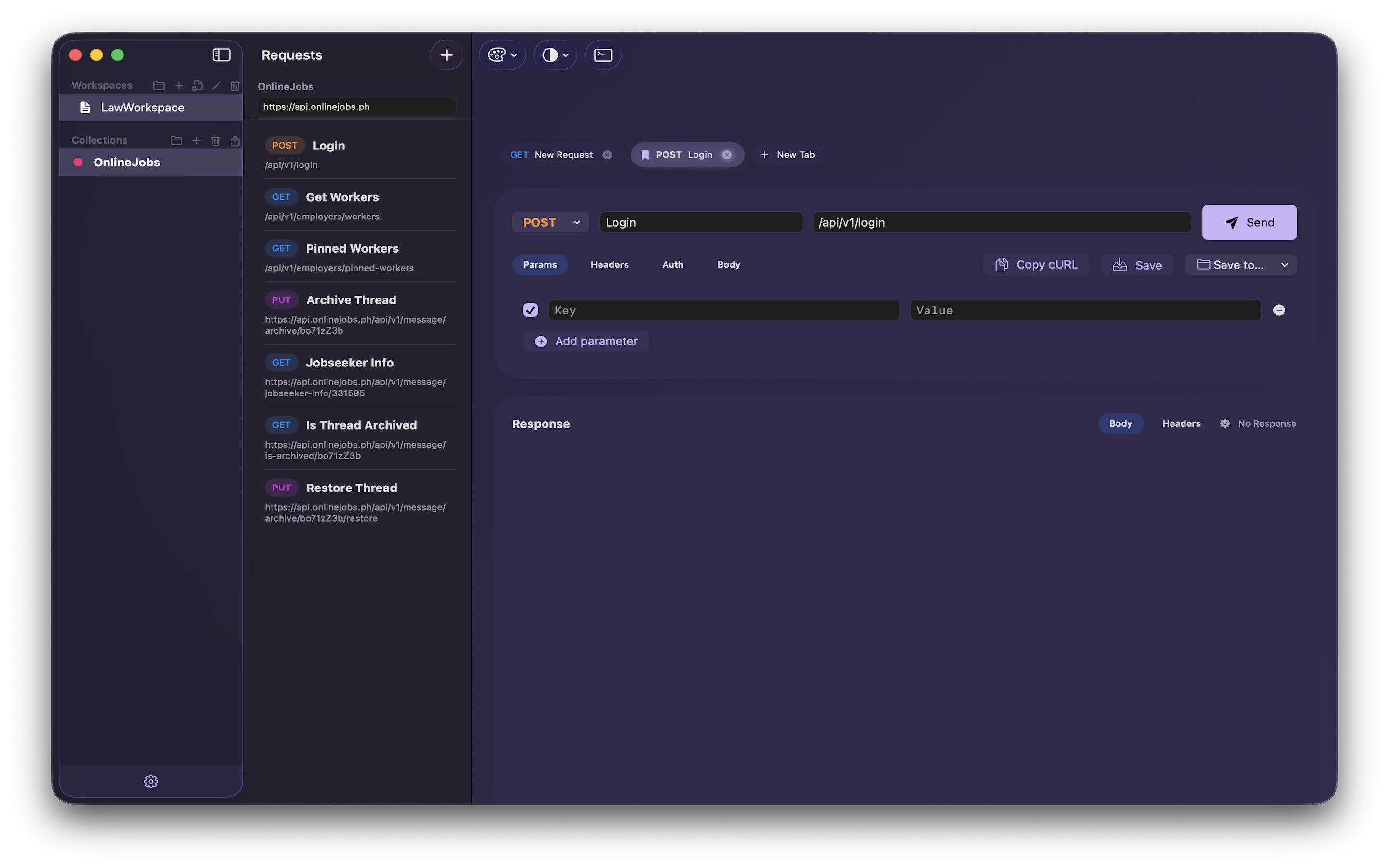
Task: Uncheck the parameter enabled checkbox
Action: pos(531,310)
